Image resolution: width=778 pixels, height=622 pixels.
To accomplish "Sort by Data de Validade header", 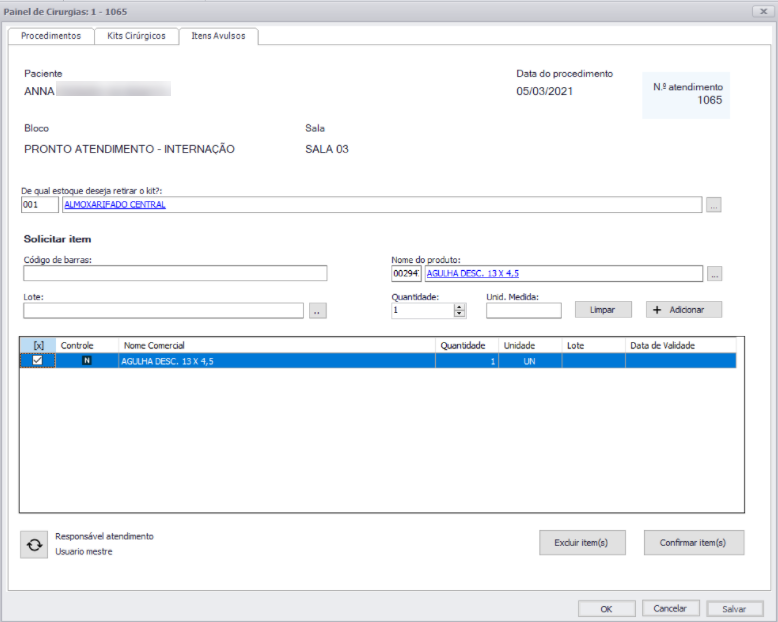I will [x=681, y=345].
